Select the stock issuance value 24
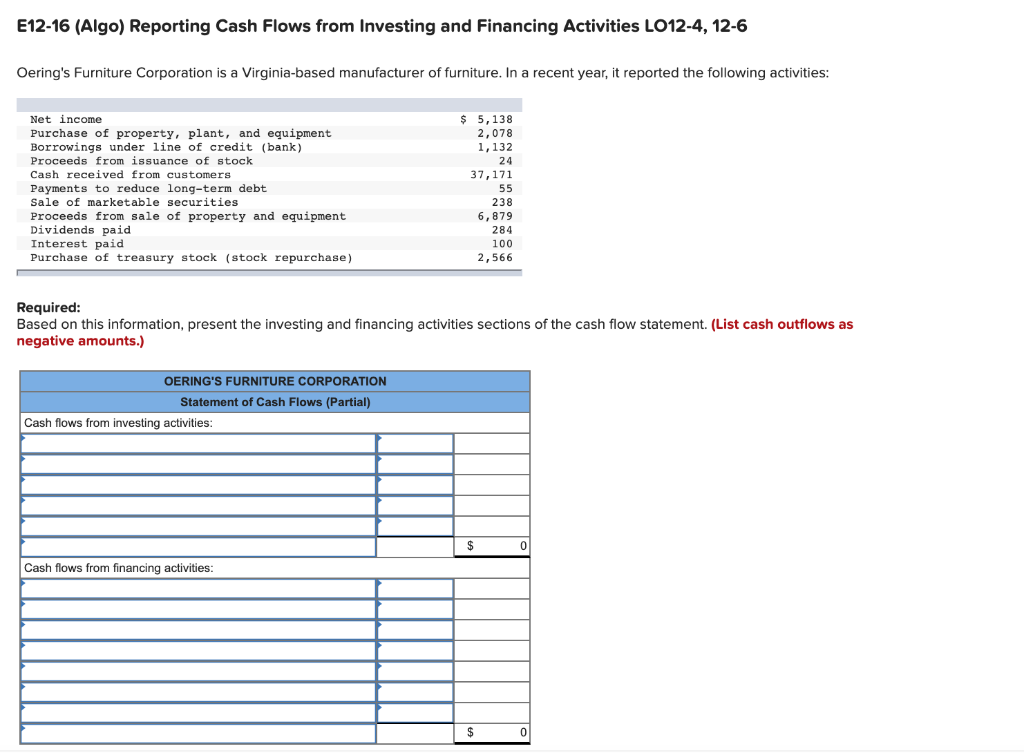The width and height of the screenshot is (1024, 753). pos(506,161)
